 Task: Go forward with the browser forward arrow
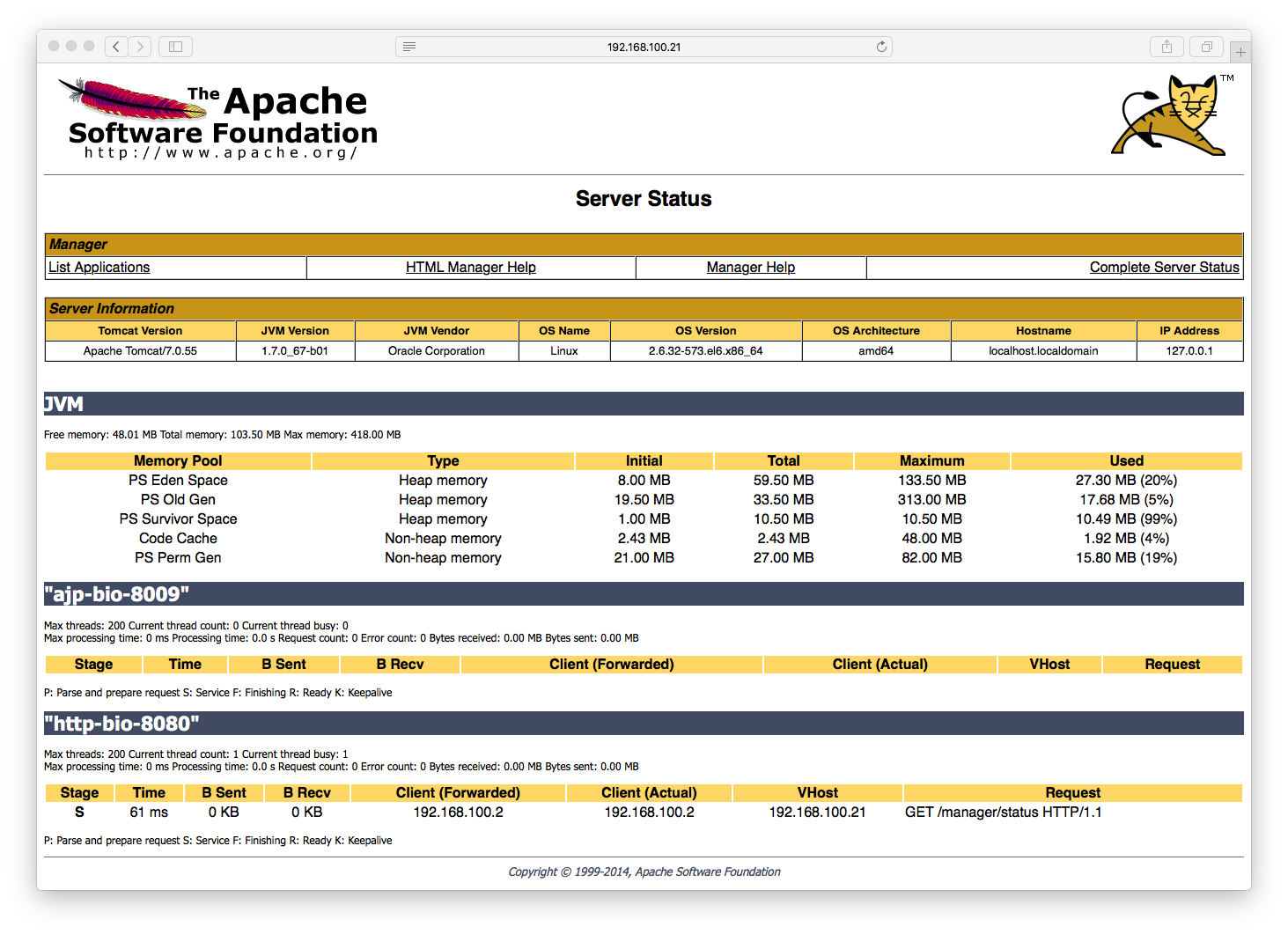[x=139, y=47]
